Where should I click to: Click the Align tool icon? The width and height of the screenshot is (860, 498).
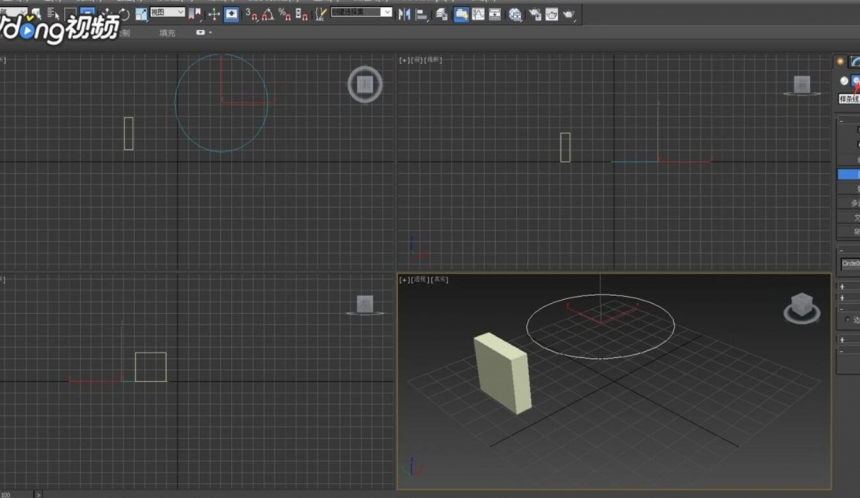[x=421, y=15]
